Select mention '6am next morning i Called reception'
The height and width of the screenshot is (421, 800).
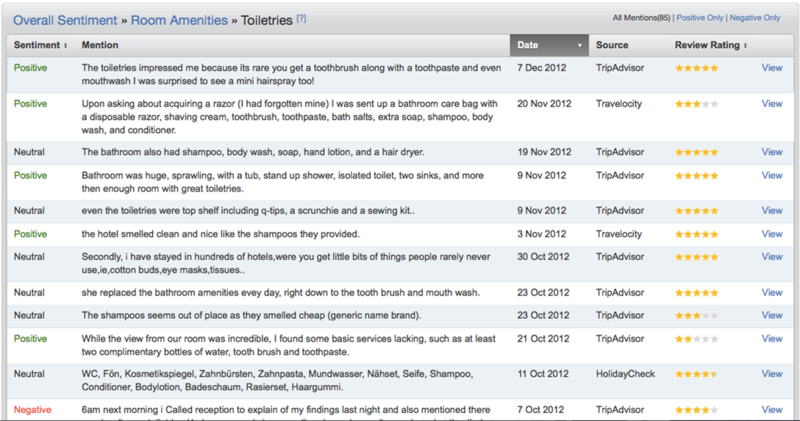click(x=286, y=410)
